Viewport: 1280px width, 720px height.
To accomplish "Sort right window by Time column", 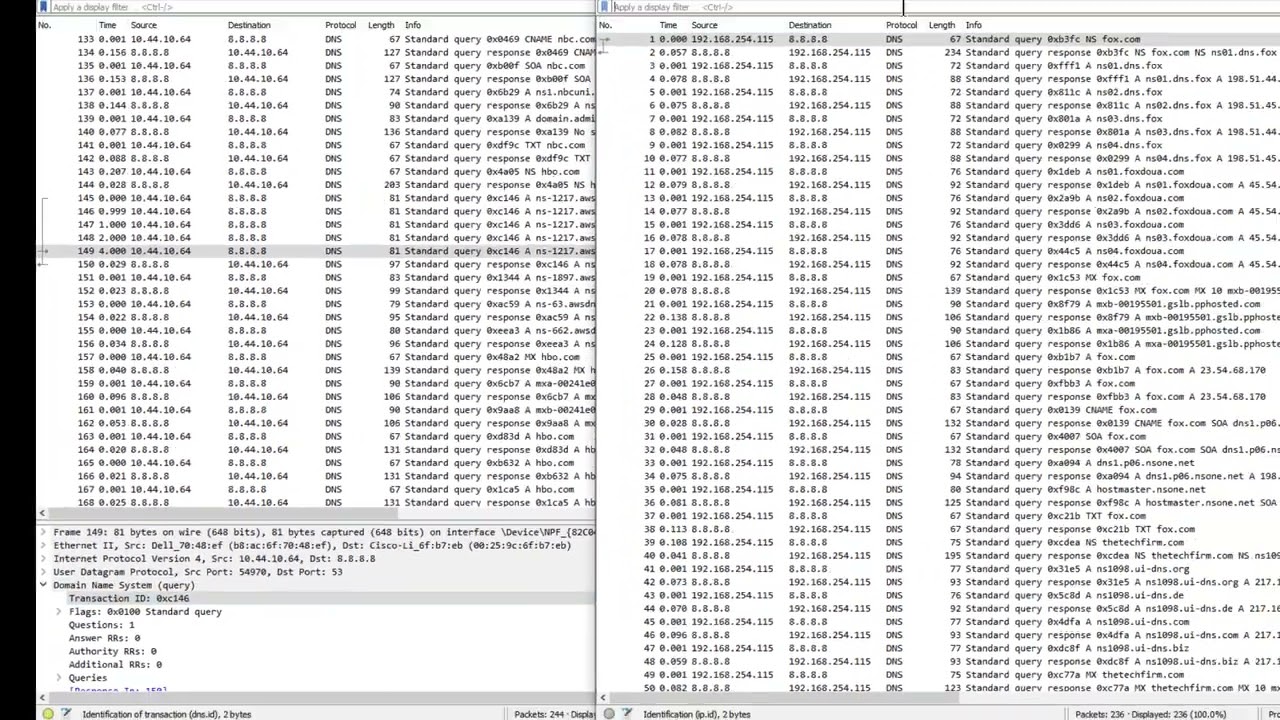I will 668,25.
